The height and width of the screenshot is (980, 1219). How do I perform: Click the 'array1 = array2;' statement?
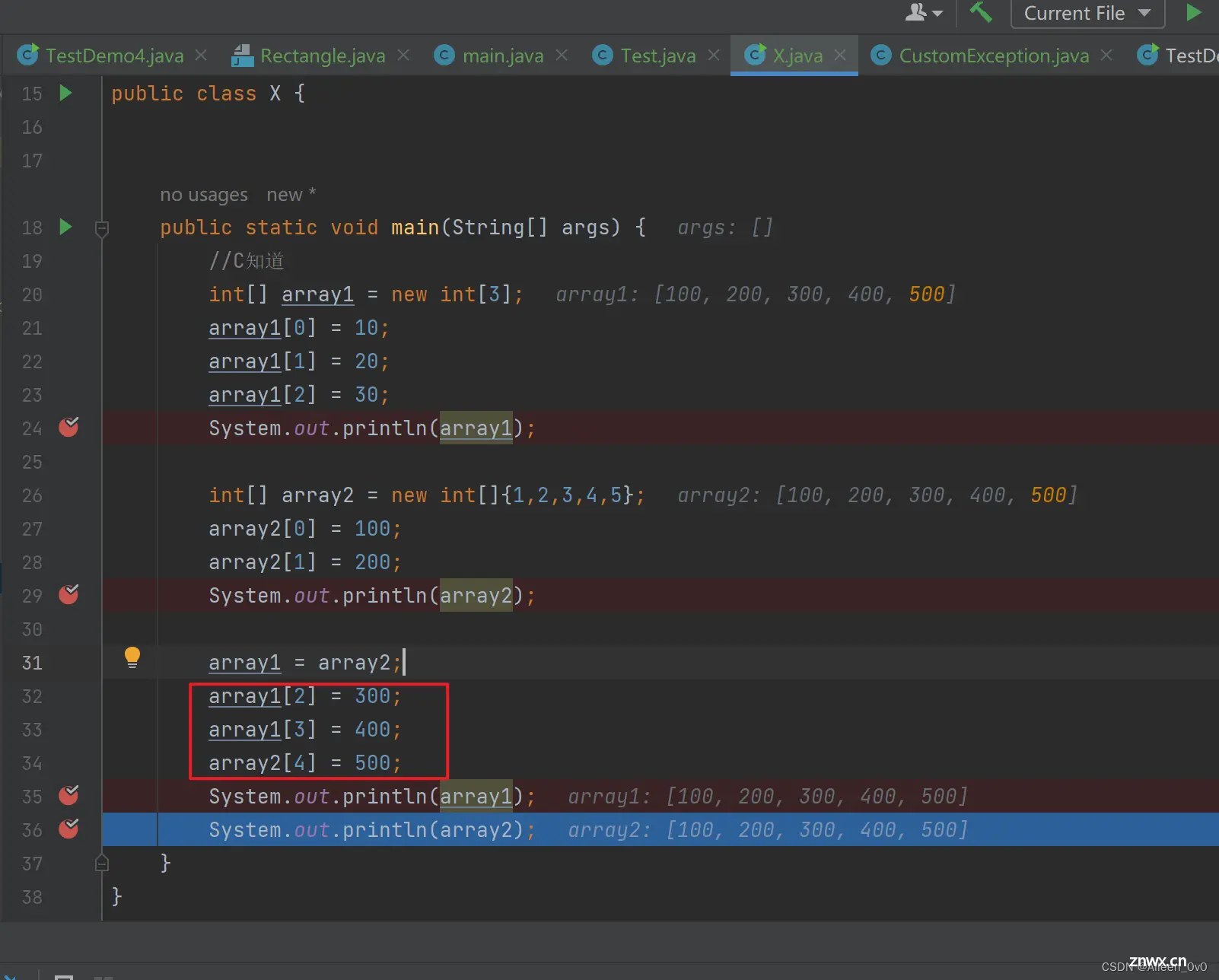(305, 663)
